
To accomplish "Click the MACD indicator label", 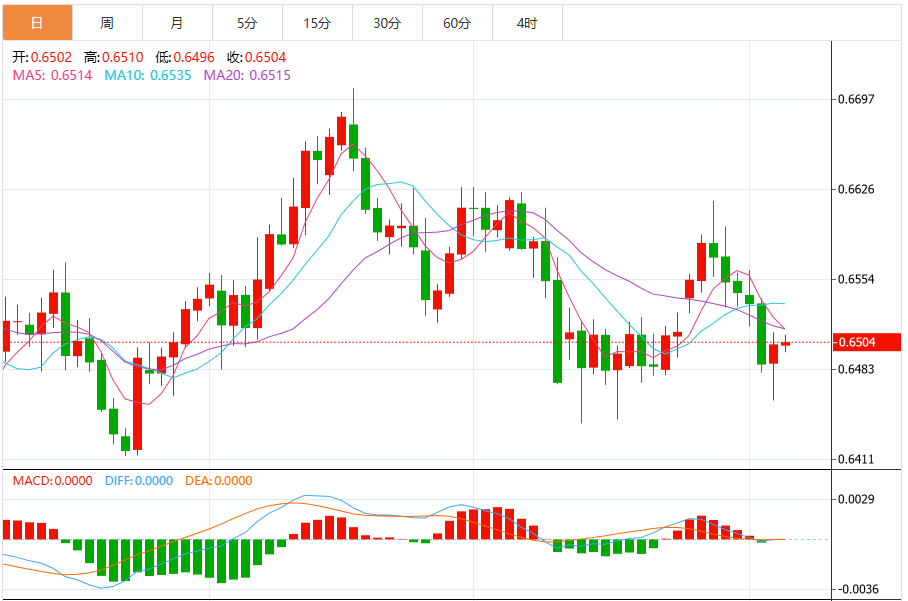I will [54, 481].
